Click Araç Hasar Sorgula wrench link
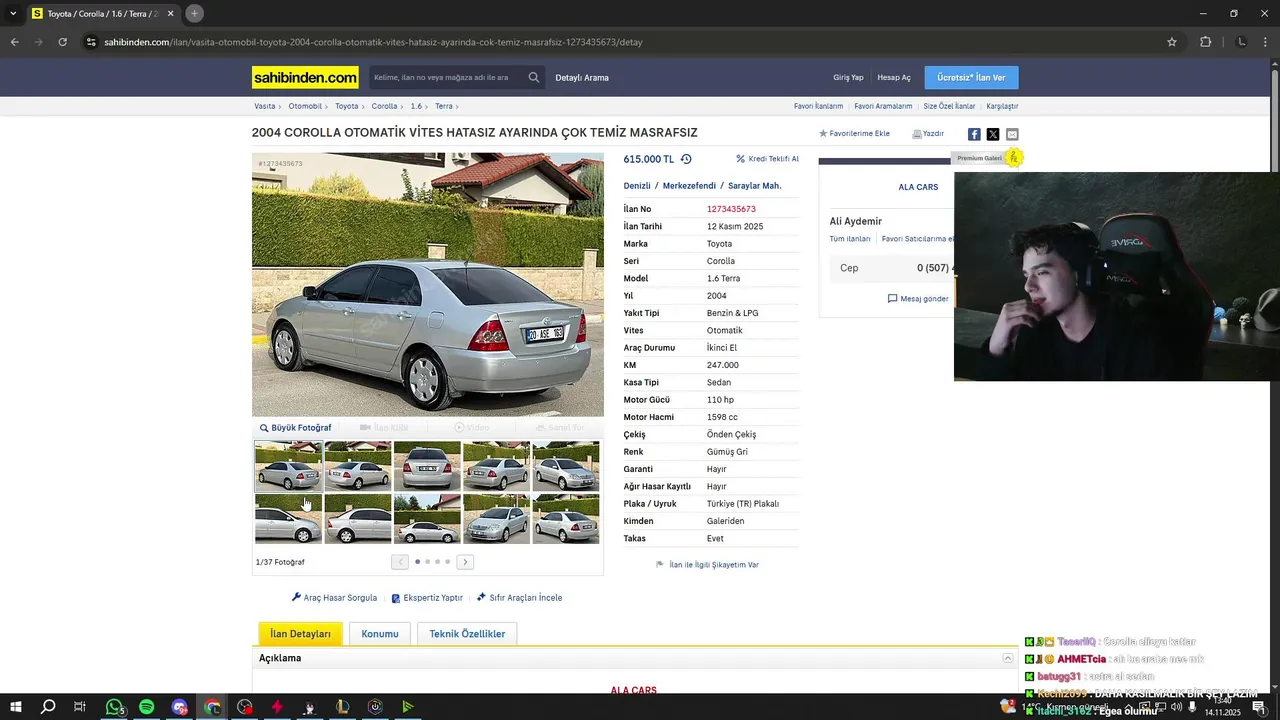The width and height of the screenshot is (1280, 720). click(x=334, y=598)
